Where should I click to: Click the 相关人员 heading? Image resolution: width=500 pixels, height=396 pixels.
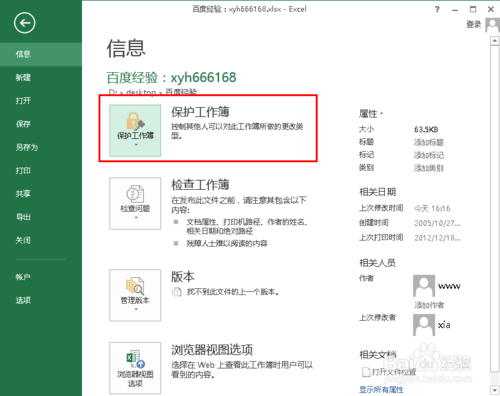[x=377, y=263]
